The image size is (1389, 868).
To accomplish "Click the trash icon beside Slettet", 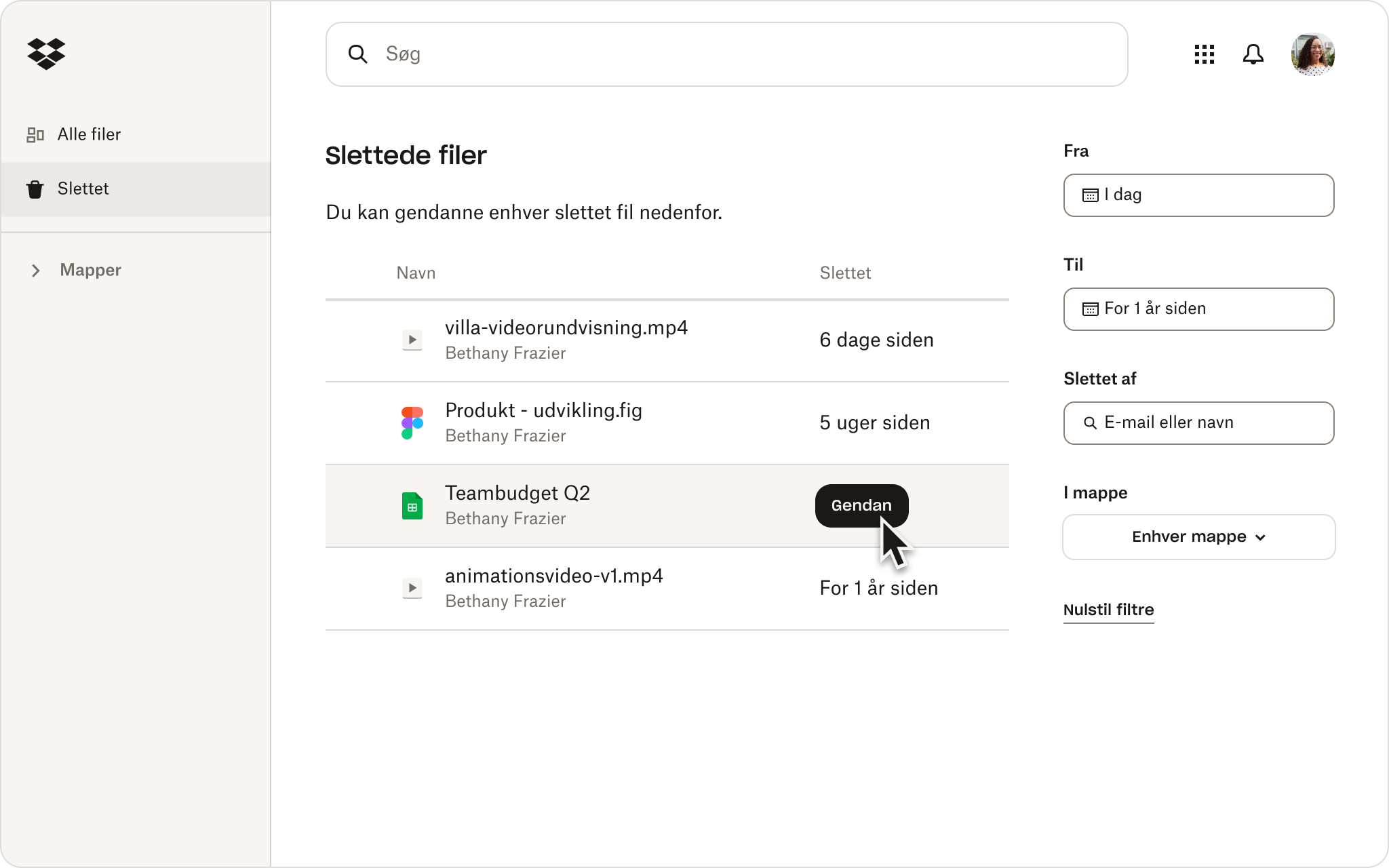I will pyautogui.click(x=35, y=189).
